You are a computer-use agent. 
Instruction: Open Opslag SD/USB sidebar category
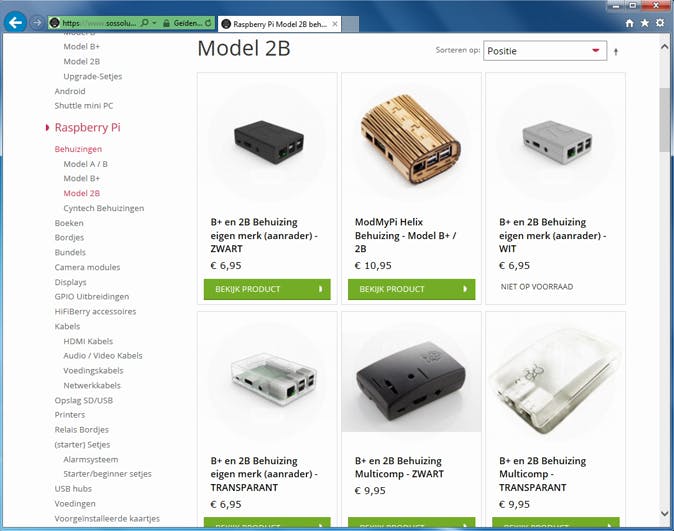click(83, 400)
